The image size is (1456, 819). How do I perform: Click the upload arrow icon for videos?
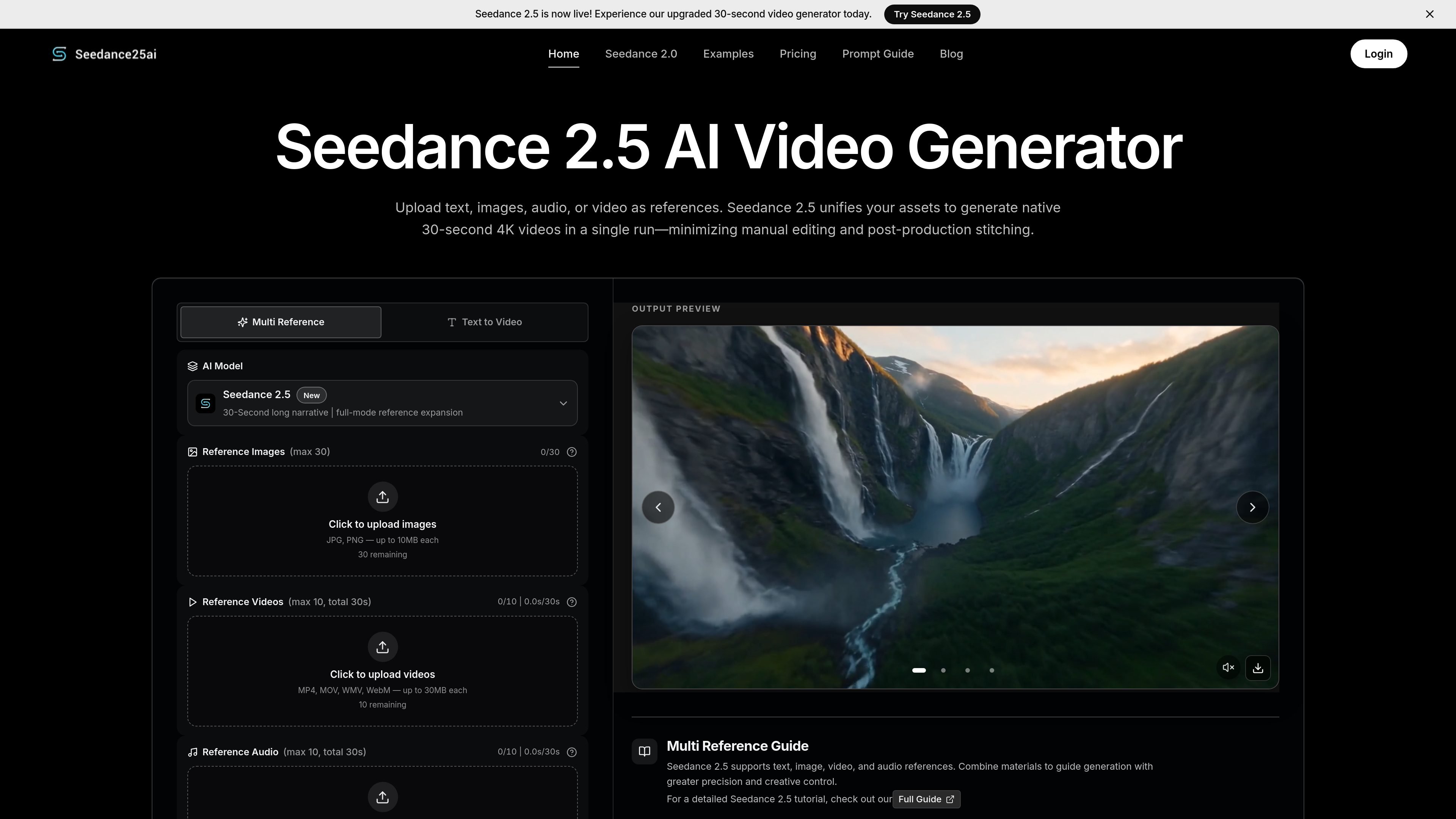383,646
